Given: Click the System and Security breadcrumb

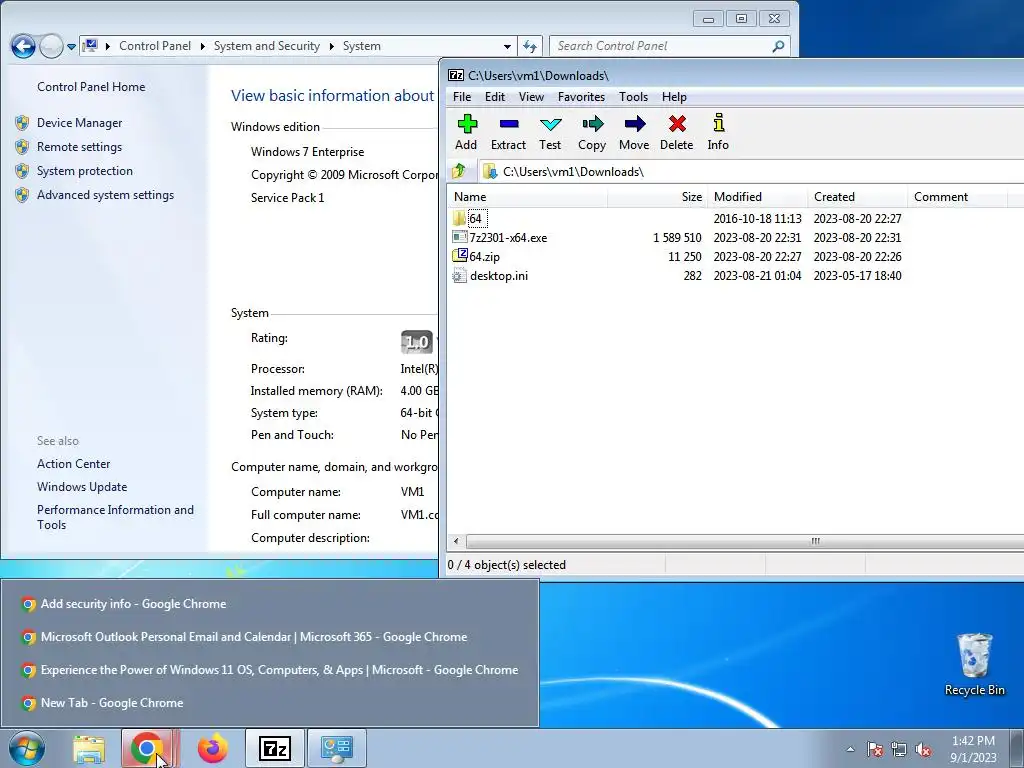Looking at the screenshot, I should pos(267,46).
